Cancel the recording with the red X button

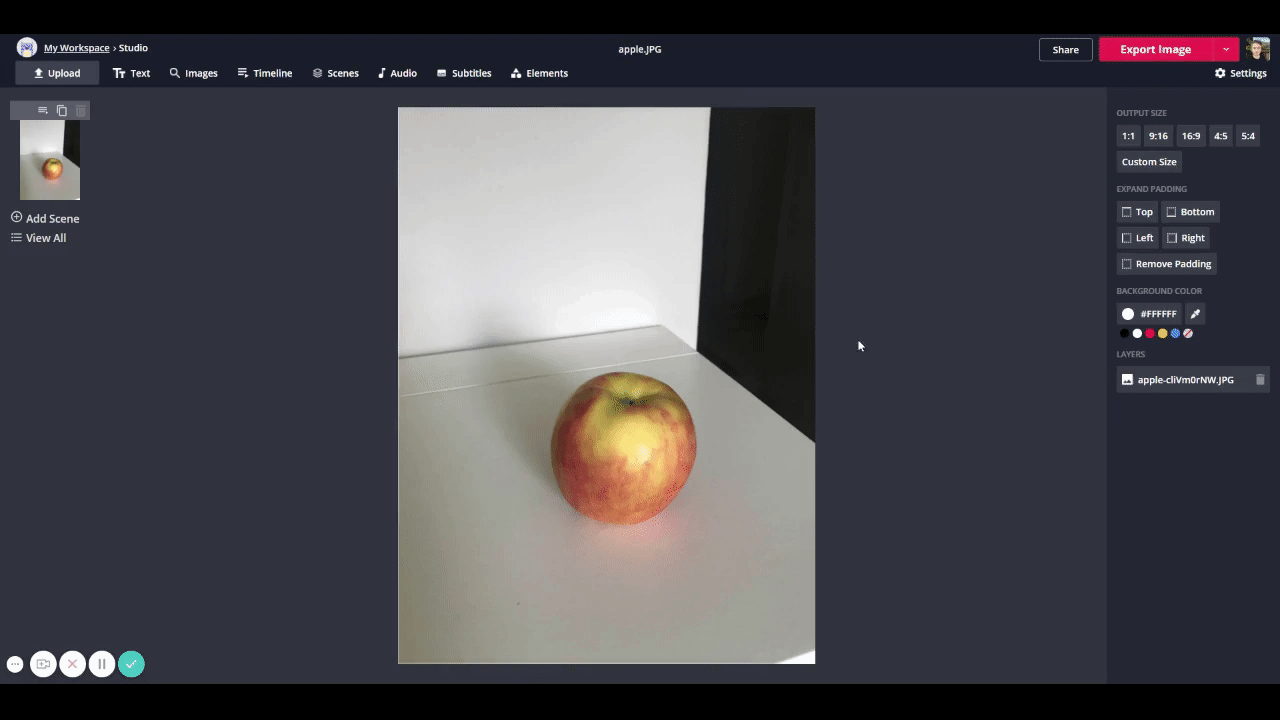tap(72, 664)
